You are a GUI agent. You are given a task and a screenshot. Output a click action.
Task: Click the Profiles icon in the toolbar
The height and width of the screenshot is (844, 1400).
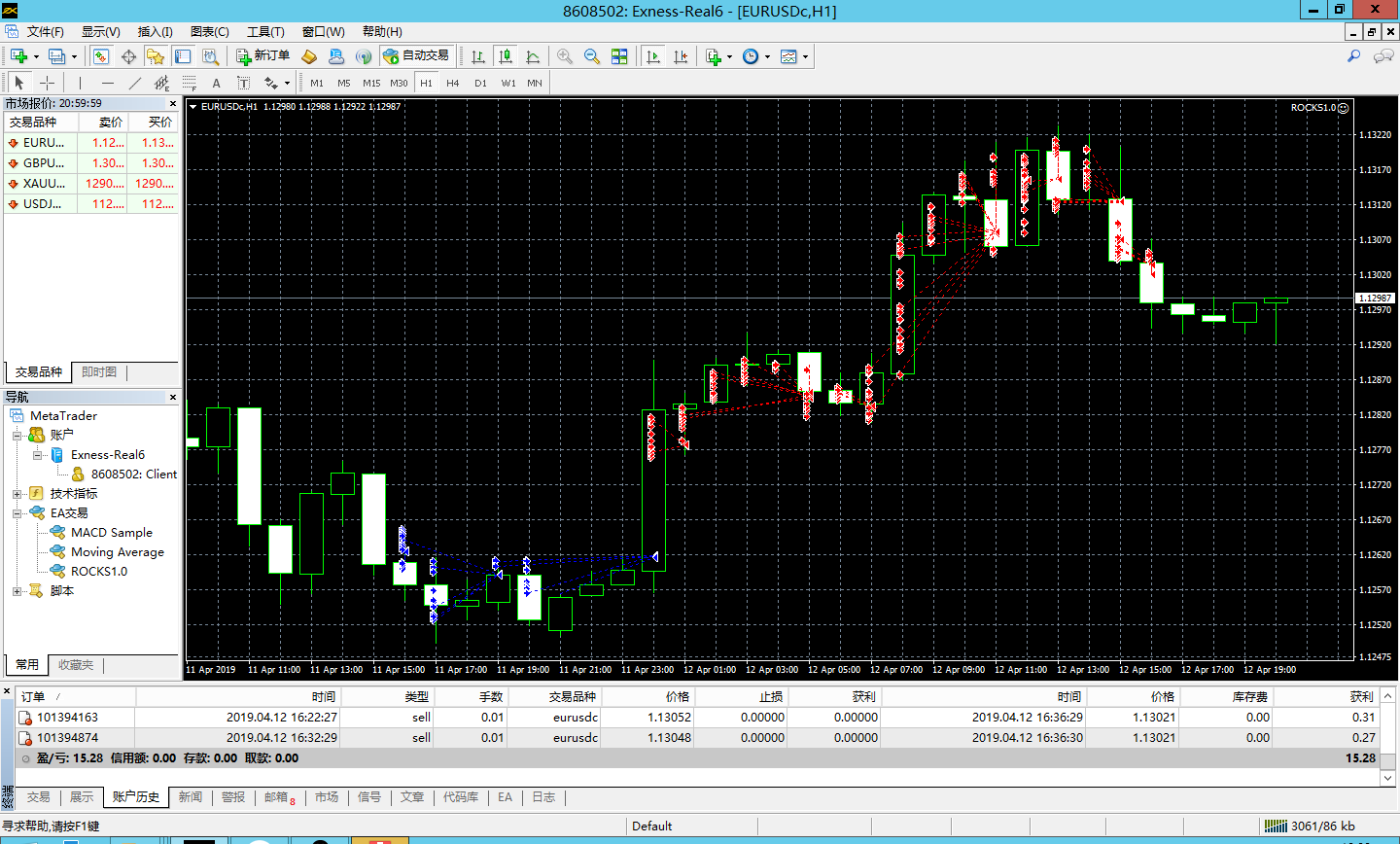pyautogui.click(x=57, y=56)
